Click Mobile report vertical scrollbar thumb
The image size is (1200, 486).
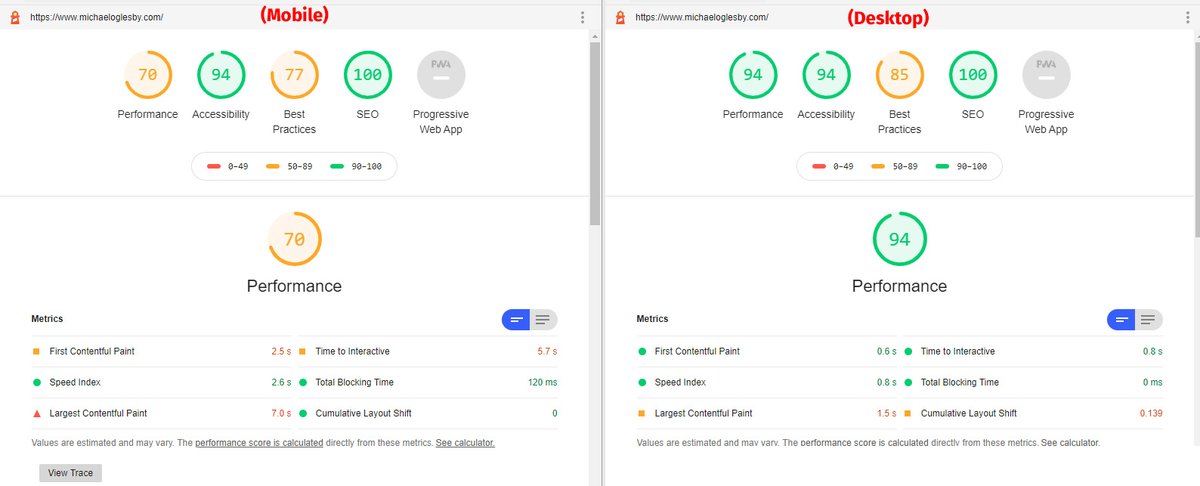595,132
